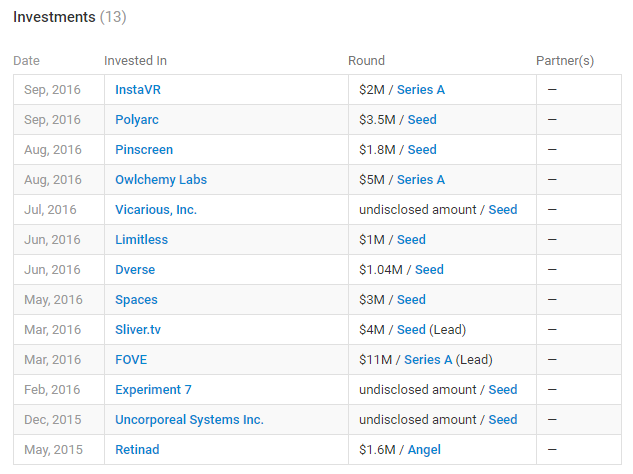633x474 pixels.
Task: Open the Experiment 7 link
Action: point(153,390)
